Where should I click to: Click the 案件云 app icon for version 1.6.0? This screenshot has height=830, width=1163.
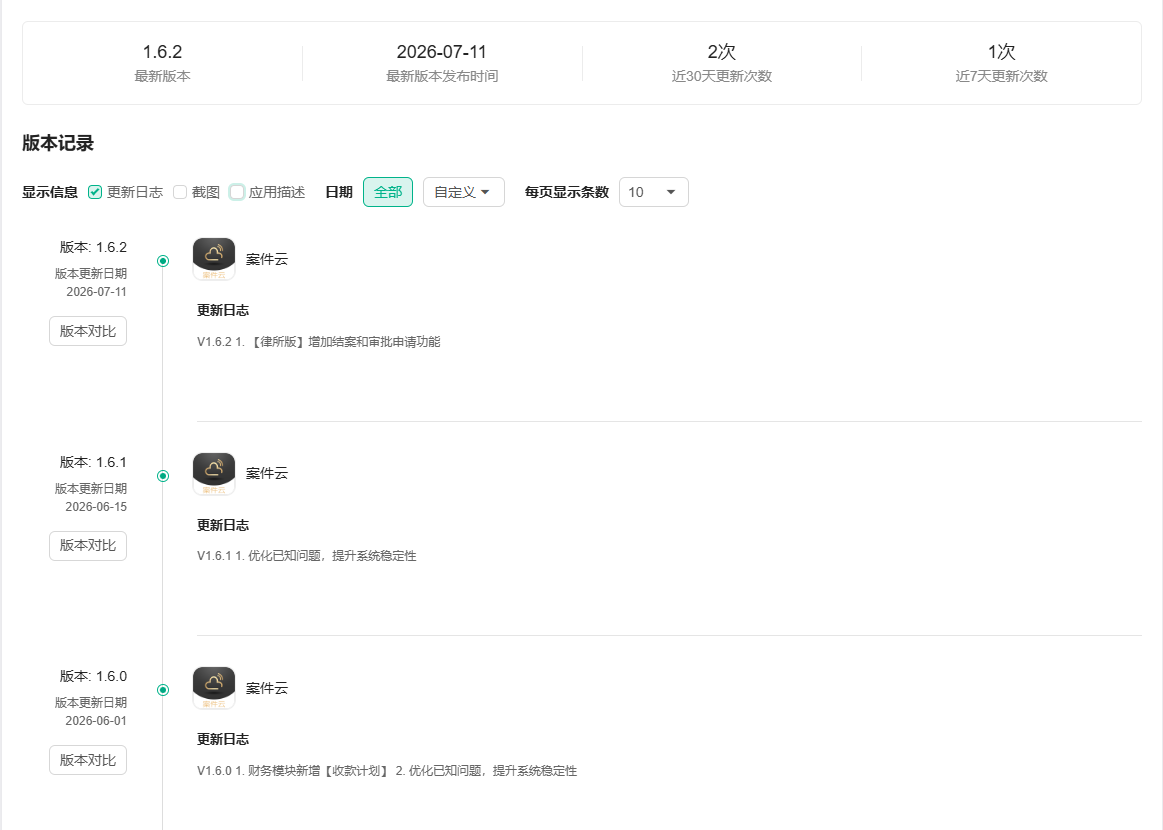(x=214, y=688)
